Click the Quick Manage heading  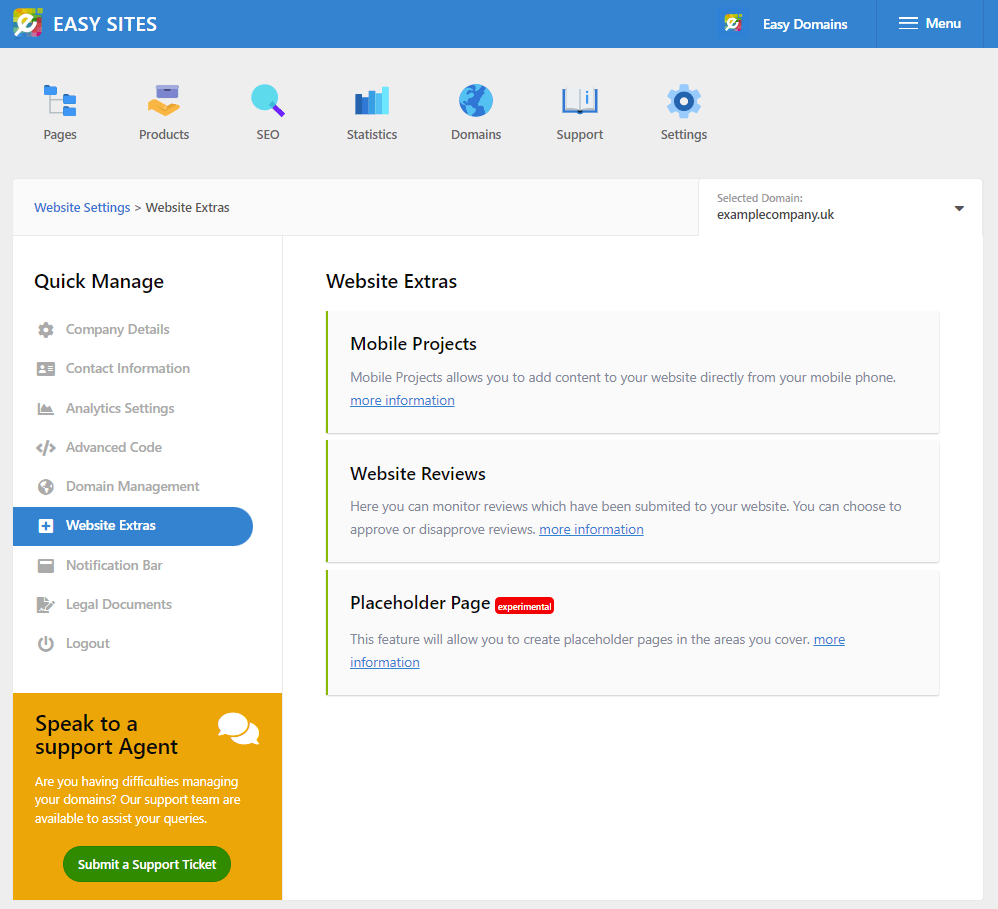tap(99, 281)
